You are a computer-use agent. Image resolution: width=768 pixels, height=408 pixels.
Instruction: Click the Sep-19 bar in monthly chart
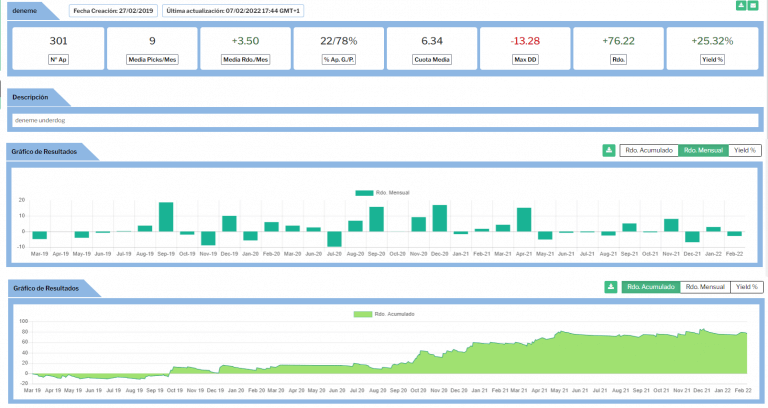click(166, 217)
